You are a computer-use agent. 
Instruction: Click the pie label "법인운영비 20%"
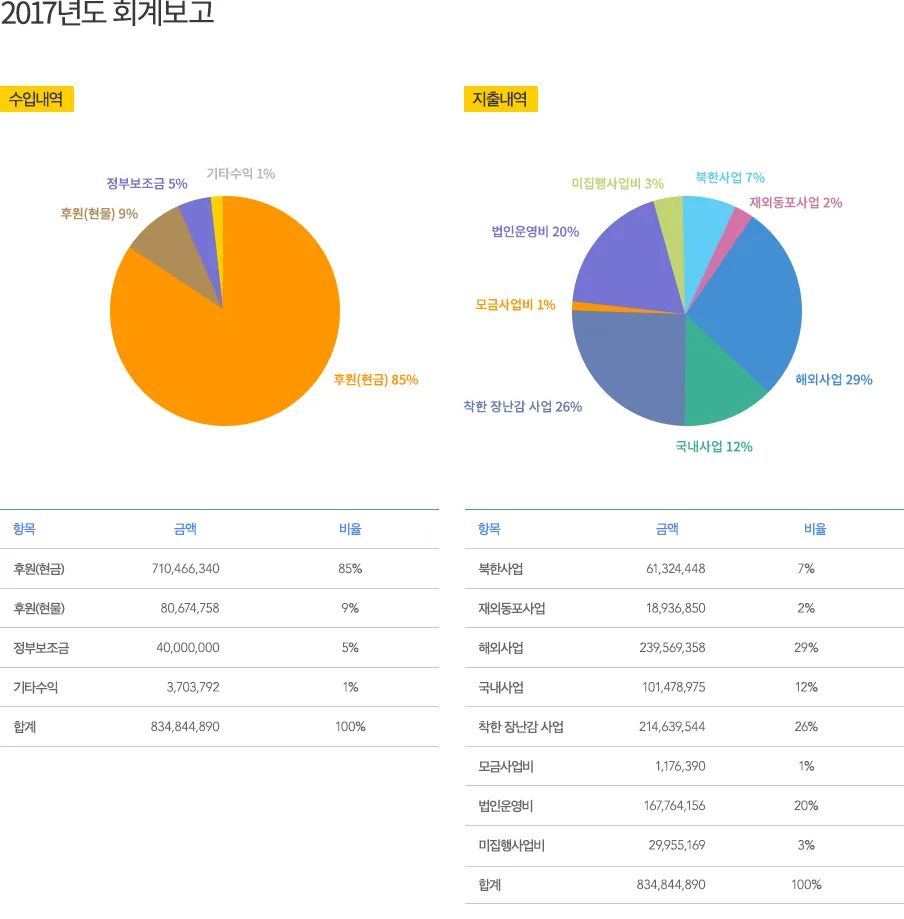[x=535, y=232]
